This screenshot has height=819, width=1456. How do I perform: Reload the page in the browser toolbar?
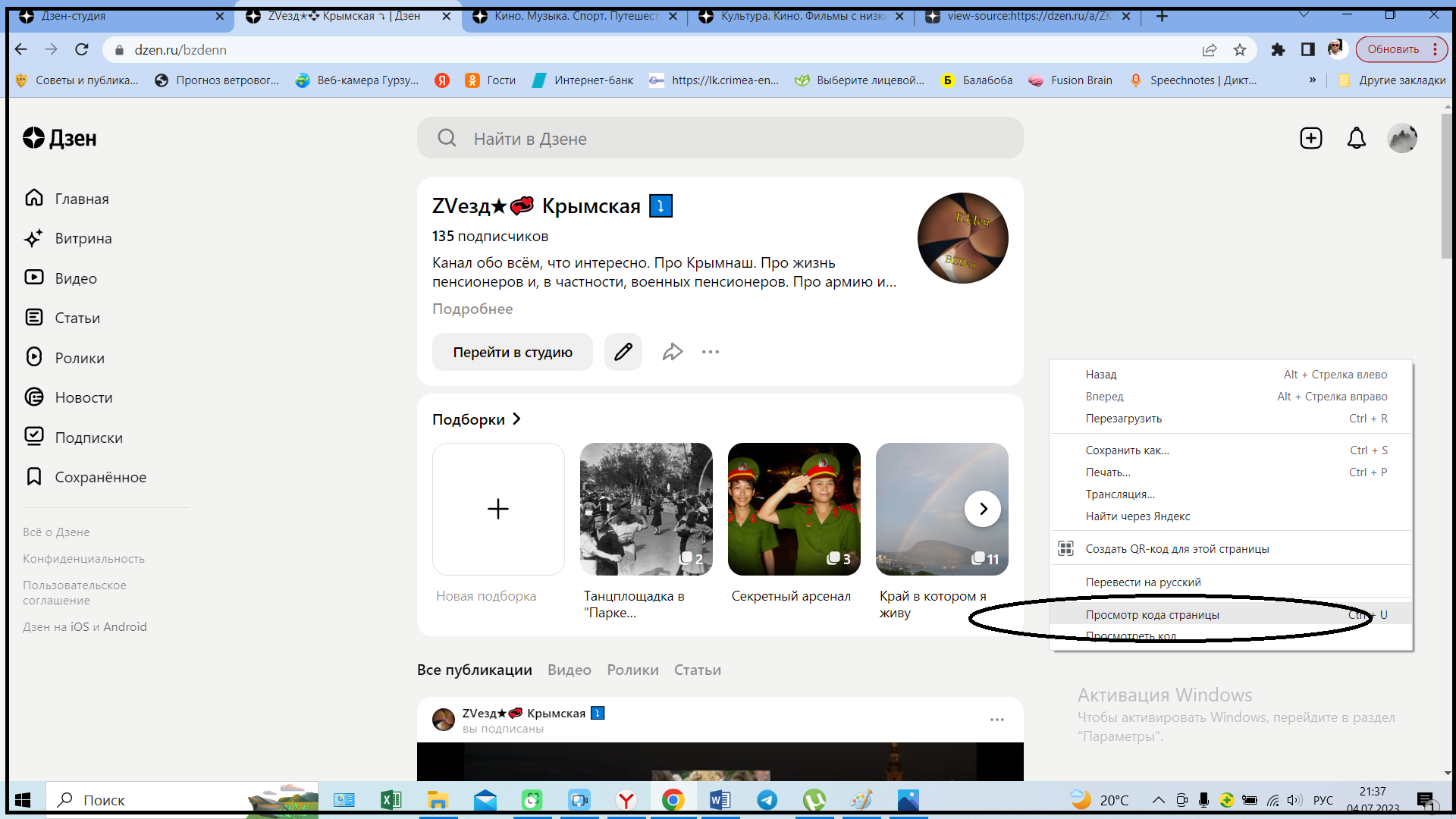[82, 49]
